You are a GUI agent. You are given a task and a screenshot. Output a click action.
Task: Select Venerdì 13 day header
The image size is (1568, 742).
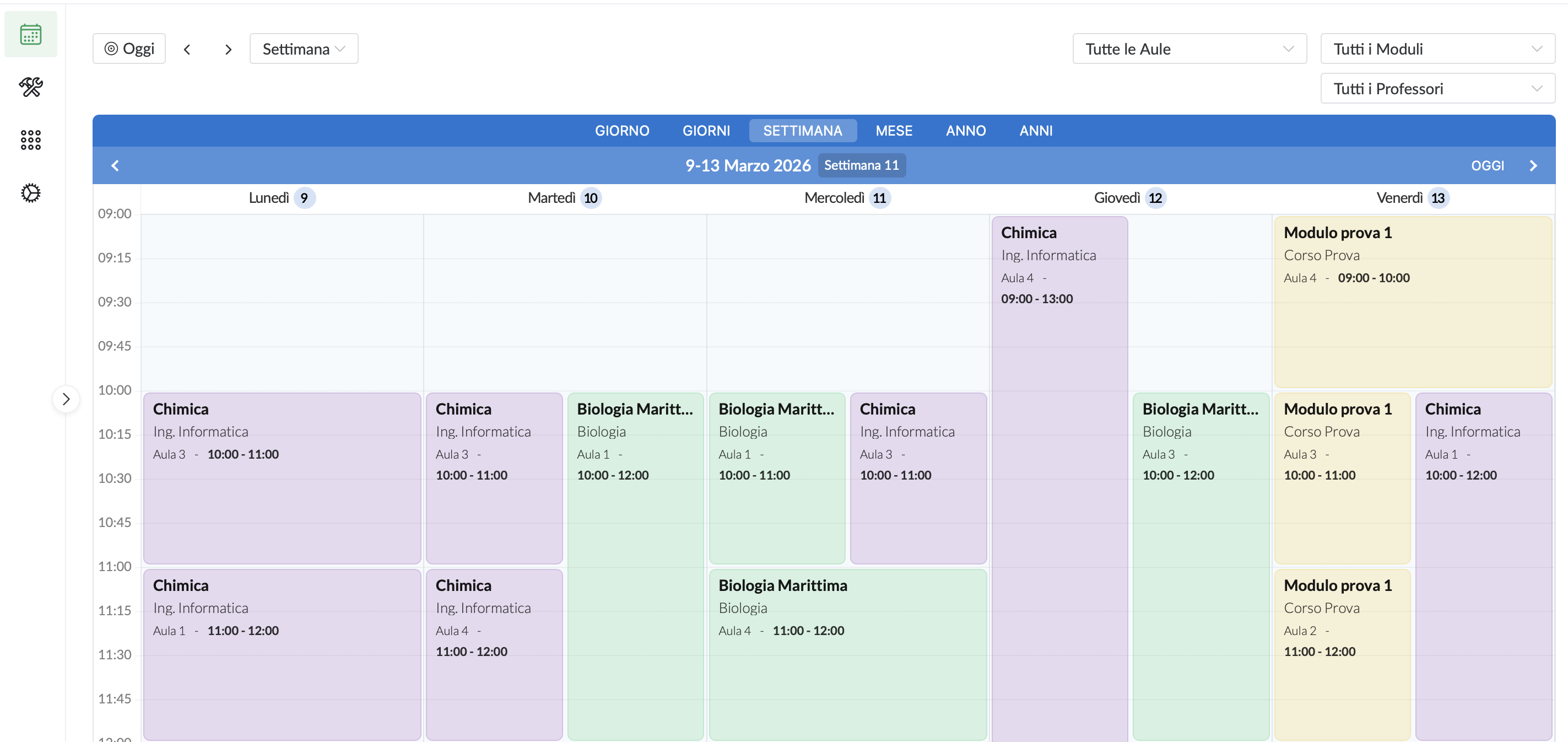click(1413, 198)
